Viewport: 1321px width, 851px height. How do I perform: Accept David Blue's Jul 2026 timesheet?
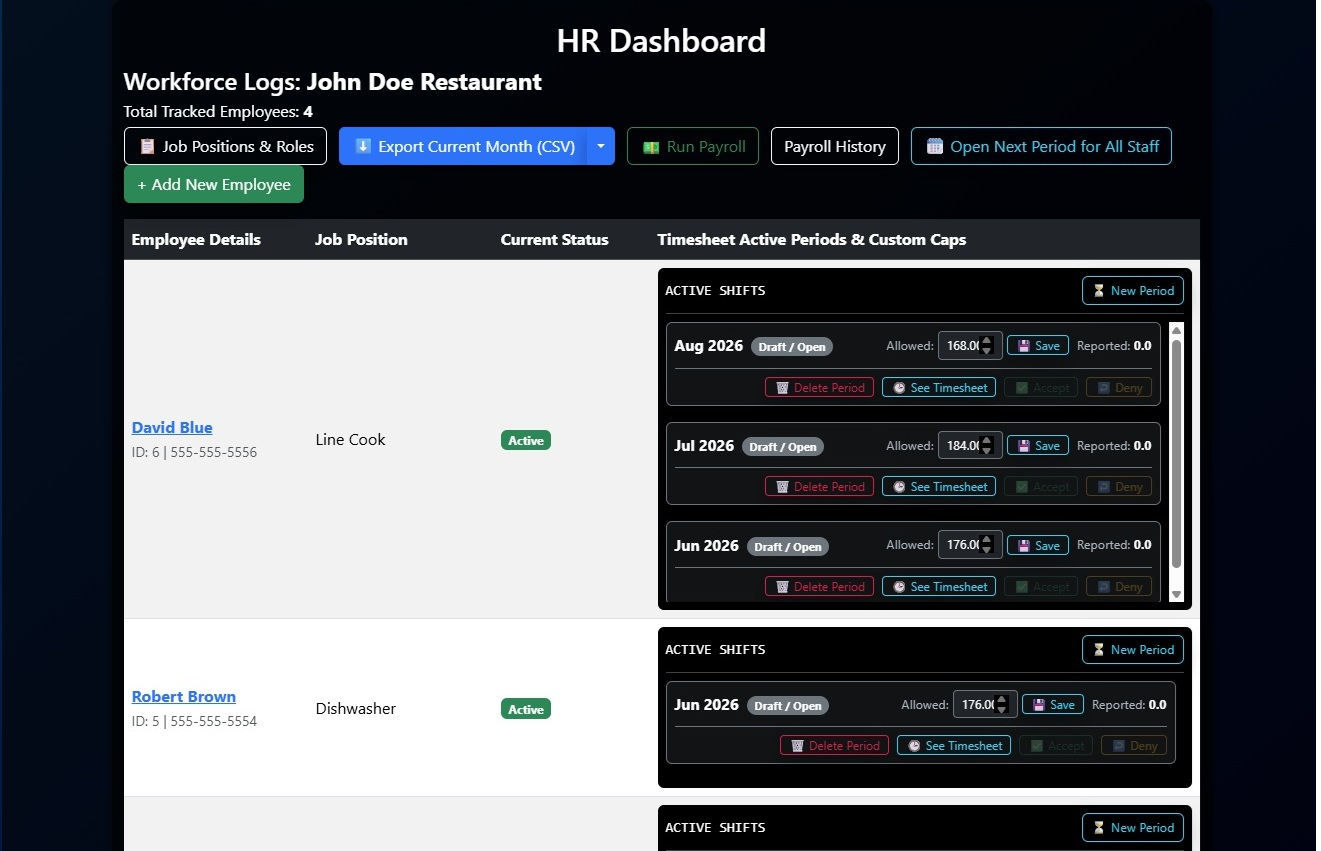1041,486
